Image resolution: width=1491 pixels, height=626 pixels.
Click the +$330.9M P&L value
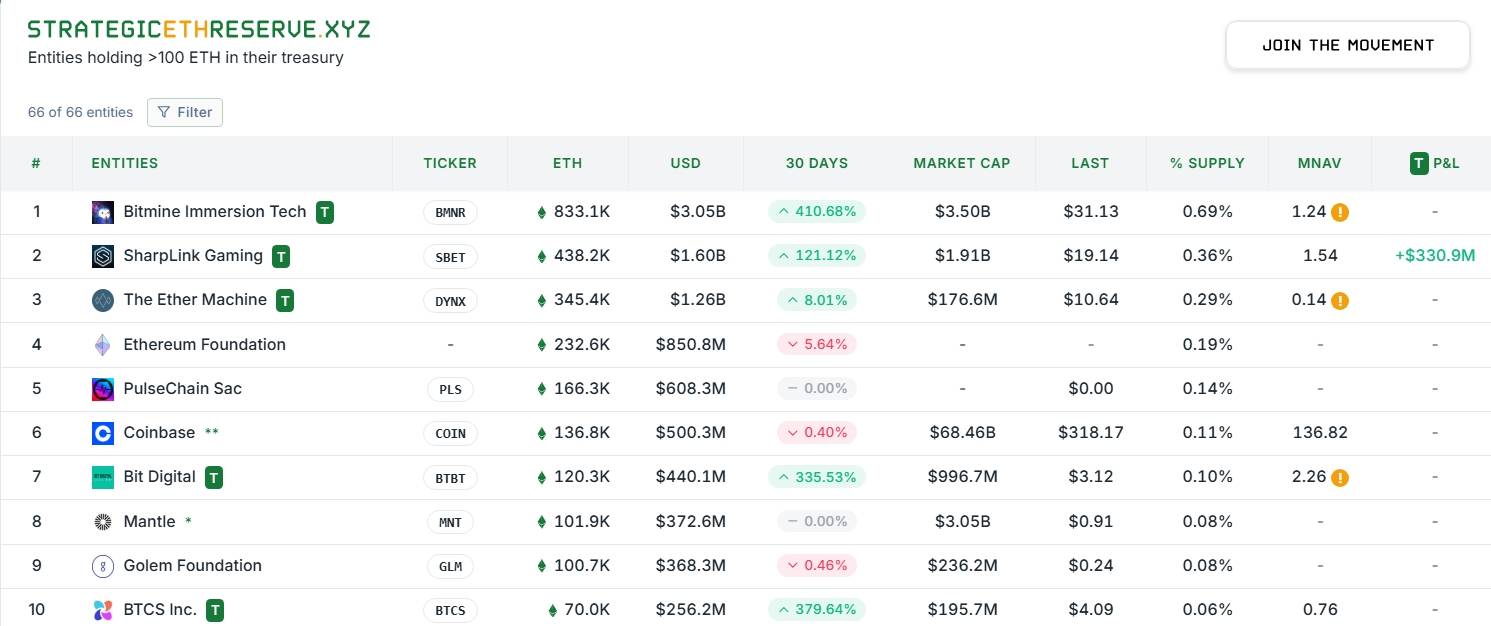coord(1435,255)
